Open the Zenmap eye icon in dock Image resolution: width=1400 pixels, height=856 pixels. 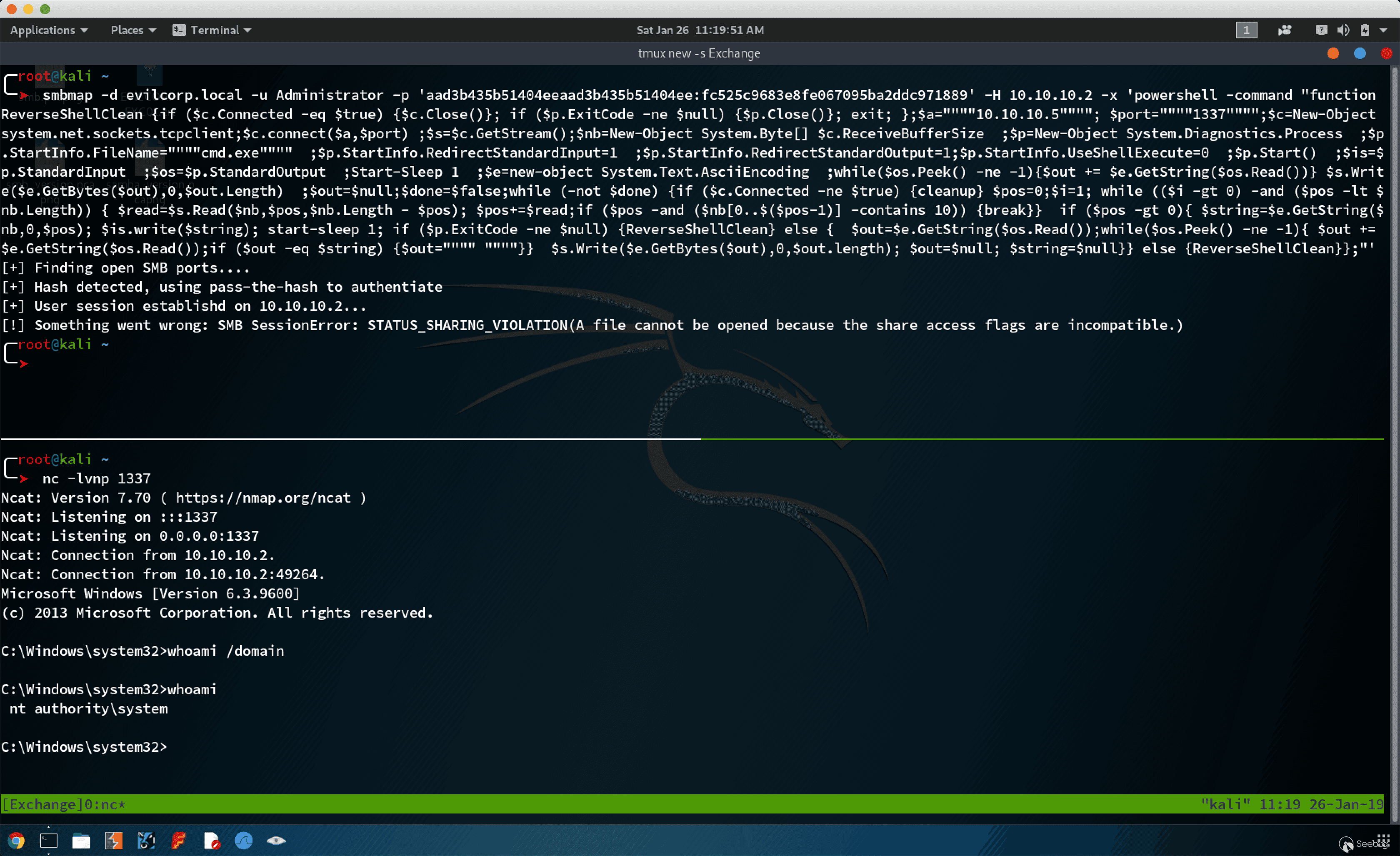tap(276, 840)
